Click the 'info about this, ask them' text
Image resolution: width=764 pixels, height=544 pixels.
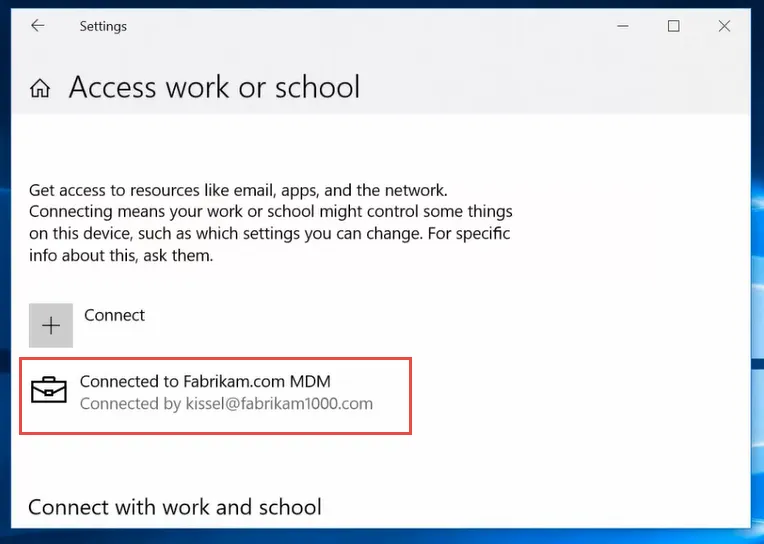pyautogui.click(x=121, y=256)
